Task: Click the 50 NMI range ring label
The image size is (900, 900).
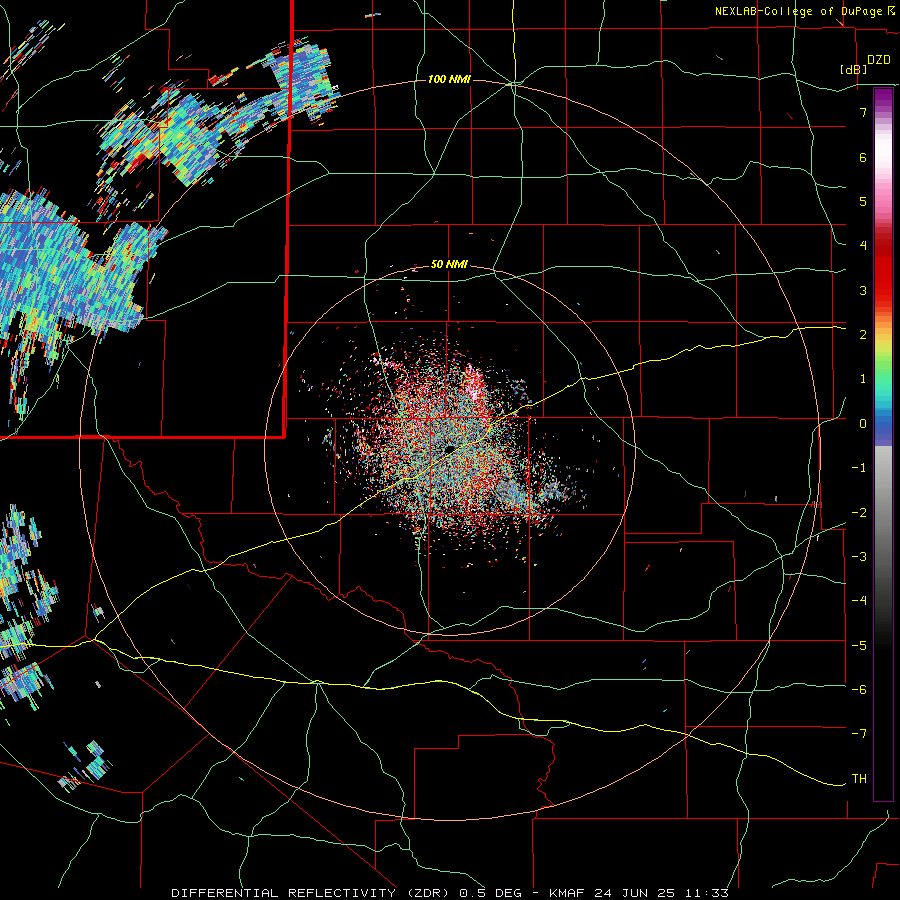Action: coord(449,265)
